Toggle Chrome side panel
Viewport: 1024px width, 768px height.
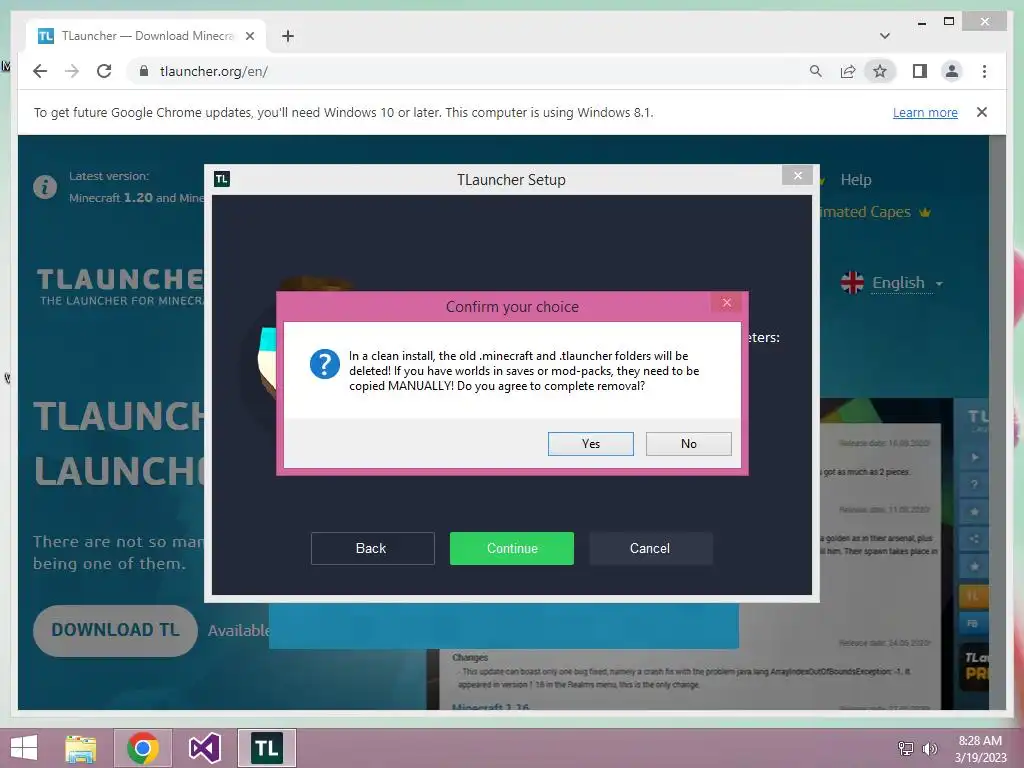point(920,71)
